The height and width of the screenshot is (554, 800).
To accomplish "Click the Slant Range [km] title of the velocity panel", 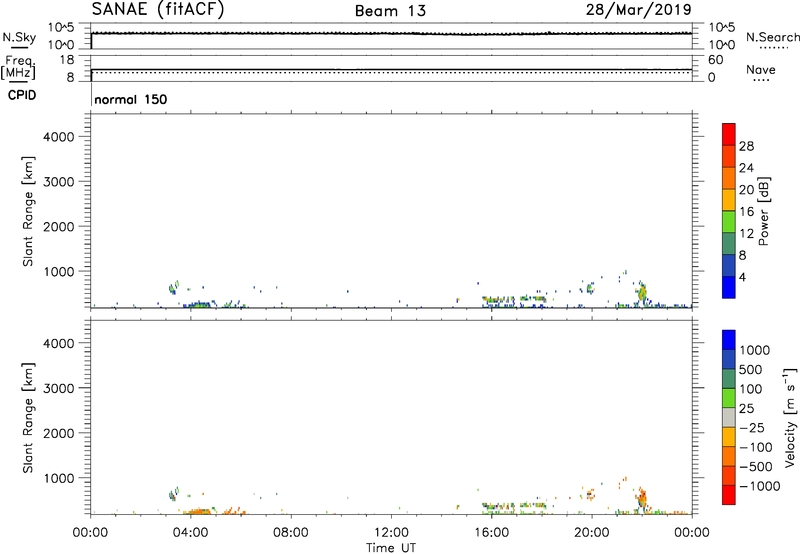I will tap(28, 418).
